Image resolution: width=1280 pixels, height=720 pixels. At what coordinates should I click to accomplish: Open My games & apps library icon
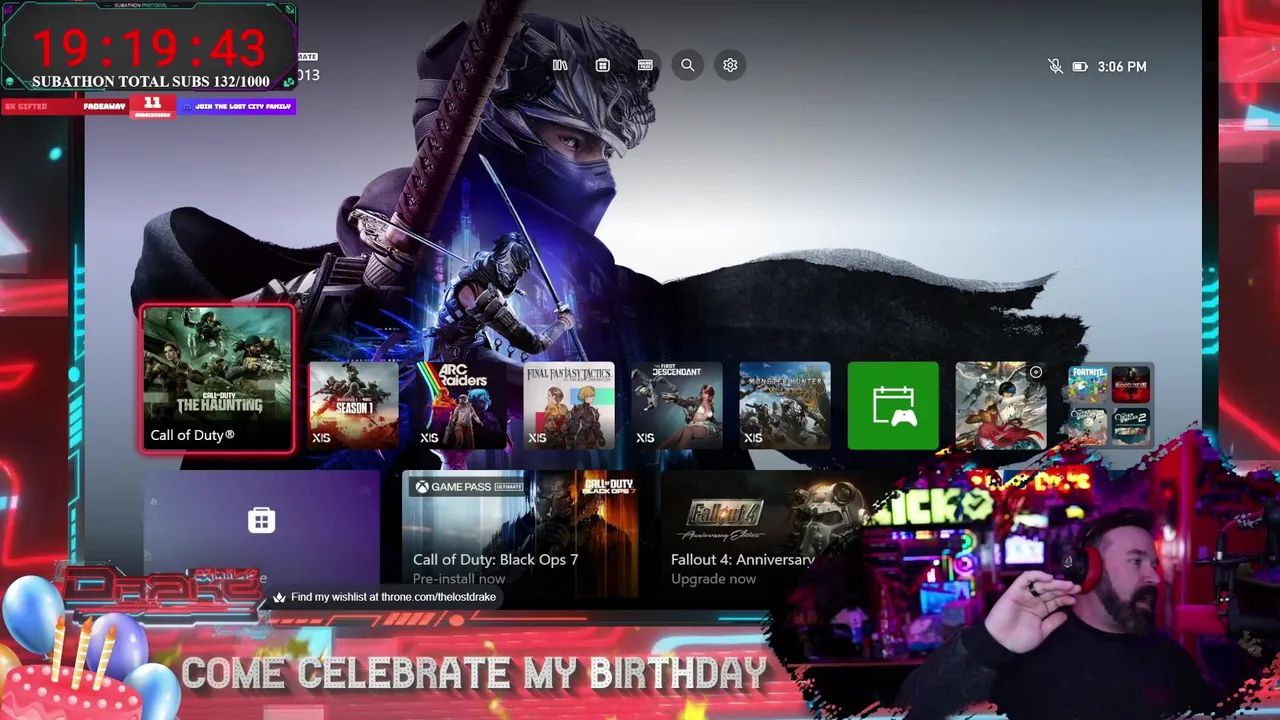point(560,65)
